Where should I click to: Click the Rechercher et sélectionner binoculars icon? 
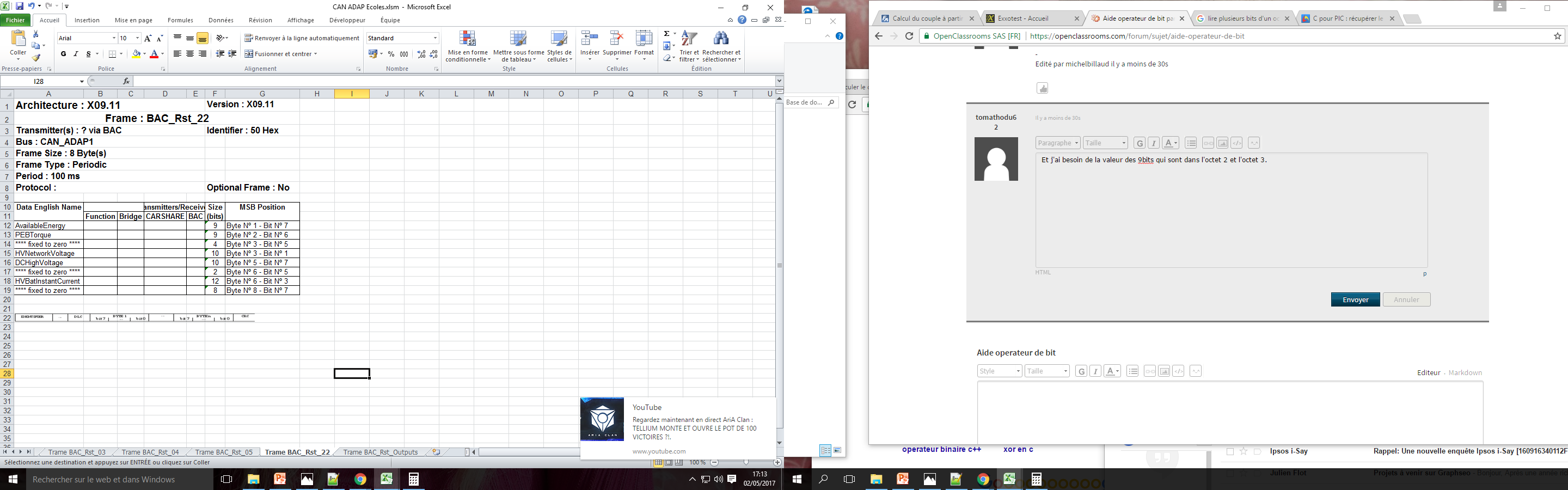pos(721,39)
